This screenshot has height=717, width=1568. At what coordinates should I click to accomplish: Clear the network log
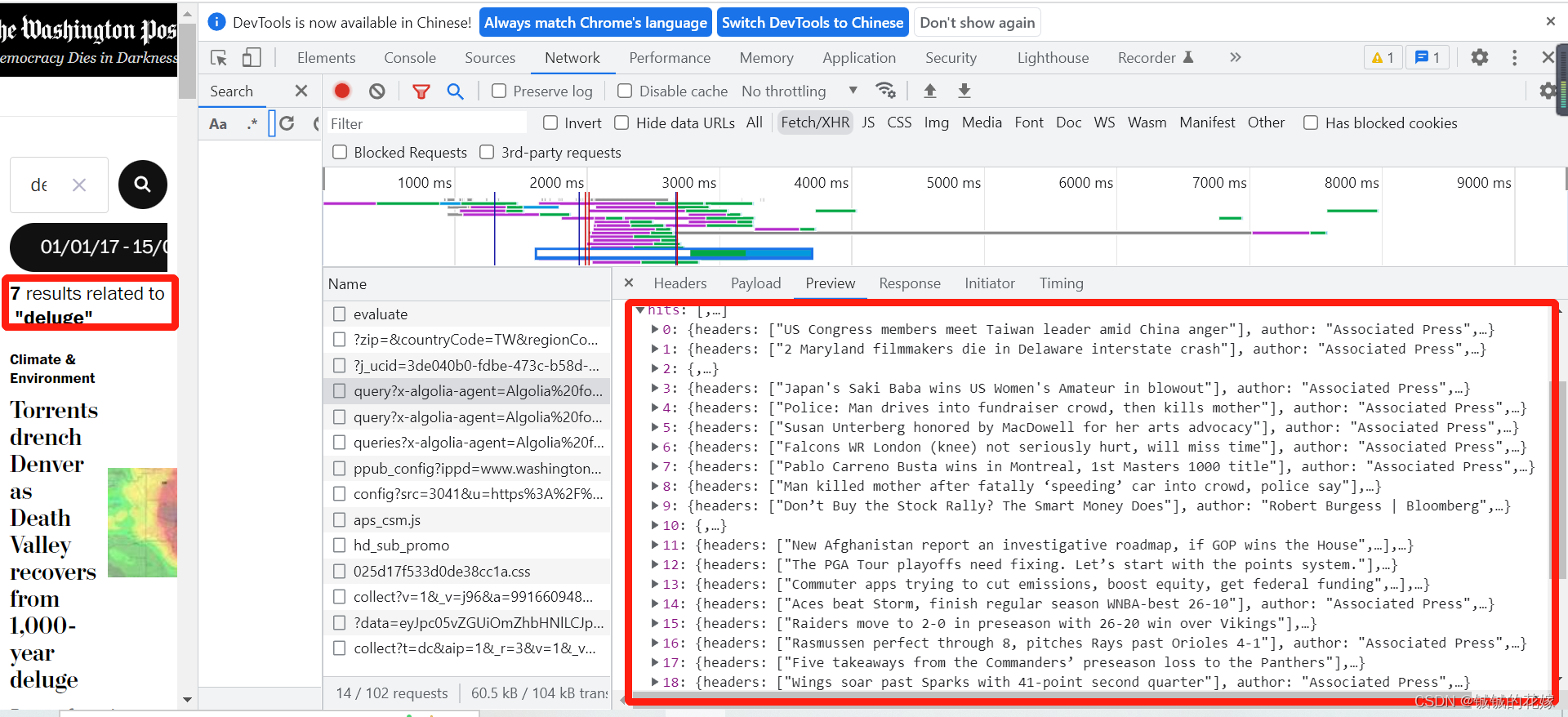click(x=376, y=91)
